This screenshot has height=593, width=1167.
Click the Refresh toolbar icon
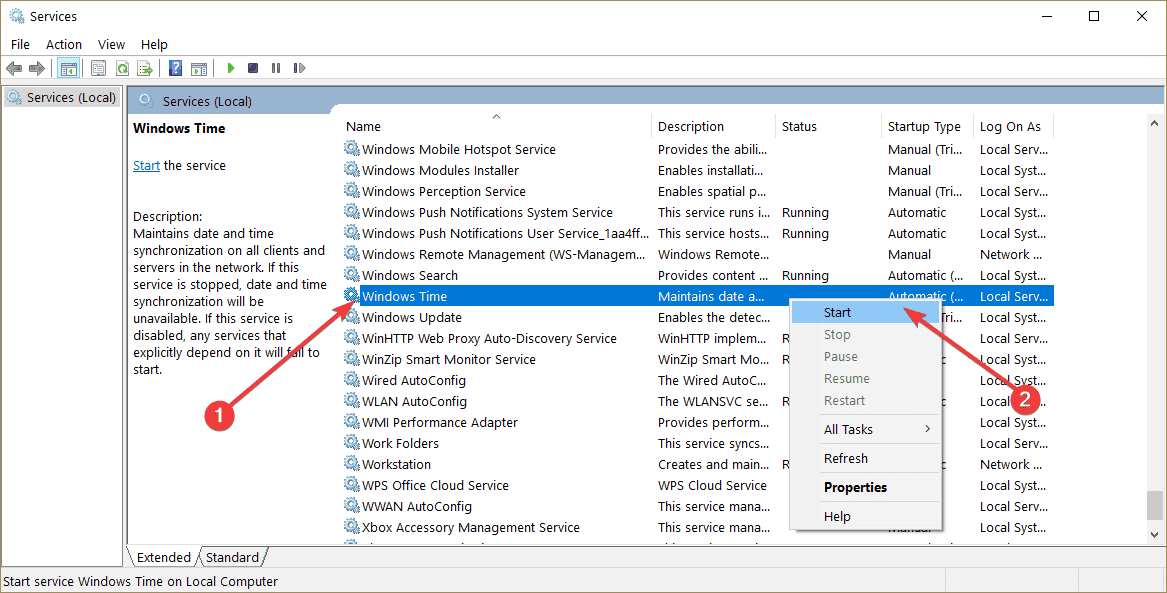(x=122, y=68)
